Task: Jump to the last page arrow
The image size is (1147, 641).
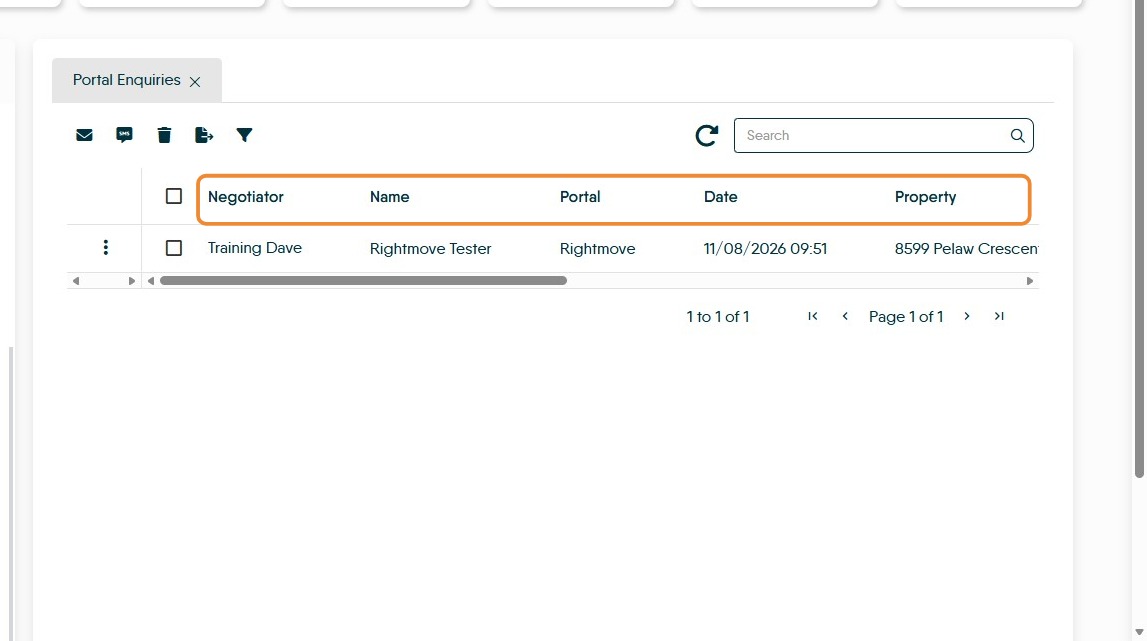Action: 999,316
